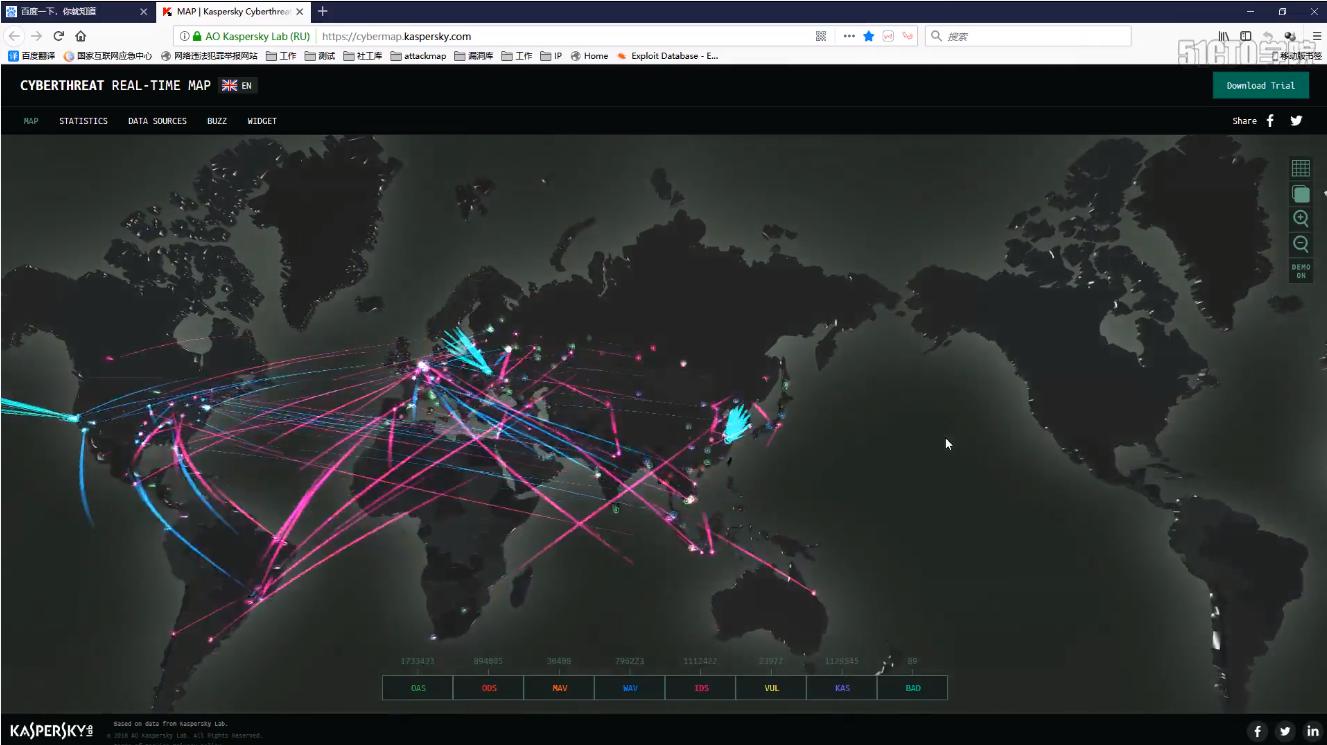Open the browser home page
This screenshot has height=745, width=1327.
click(81, 36)
